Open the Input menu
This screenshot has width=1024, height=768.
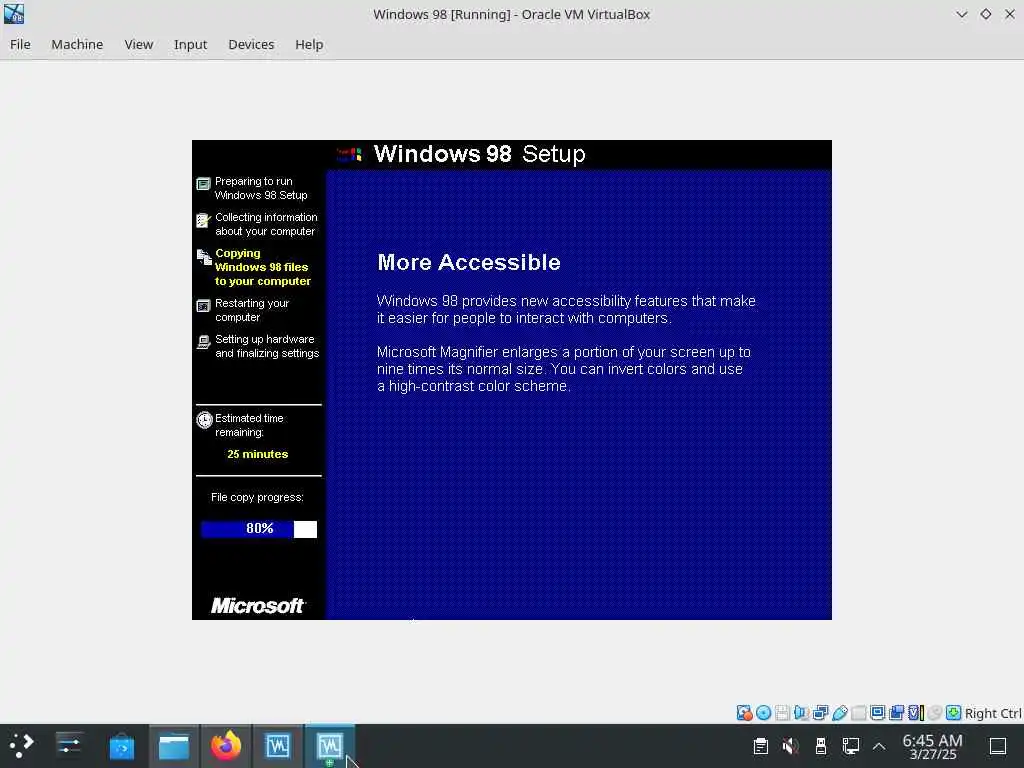pyautogui.click(x=190, y=44)
